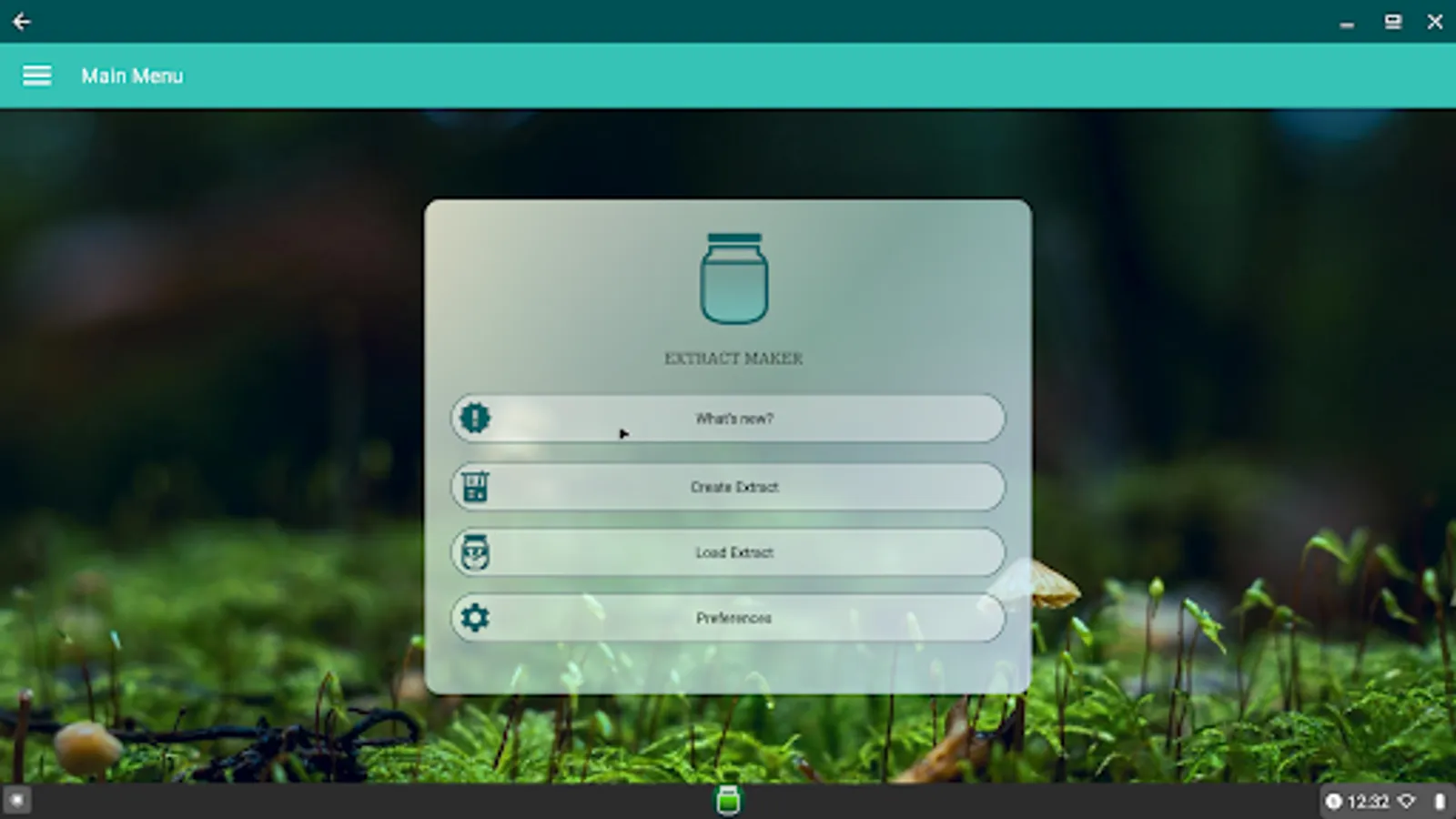Click the dock window button in the titlebar
Viewport: 1456px width, 819px height.
click(1390, 21)
